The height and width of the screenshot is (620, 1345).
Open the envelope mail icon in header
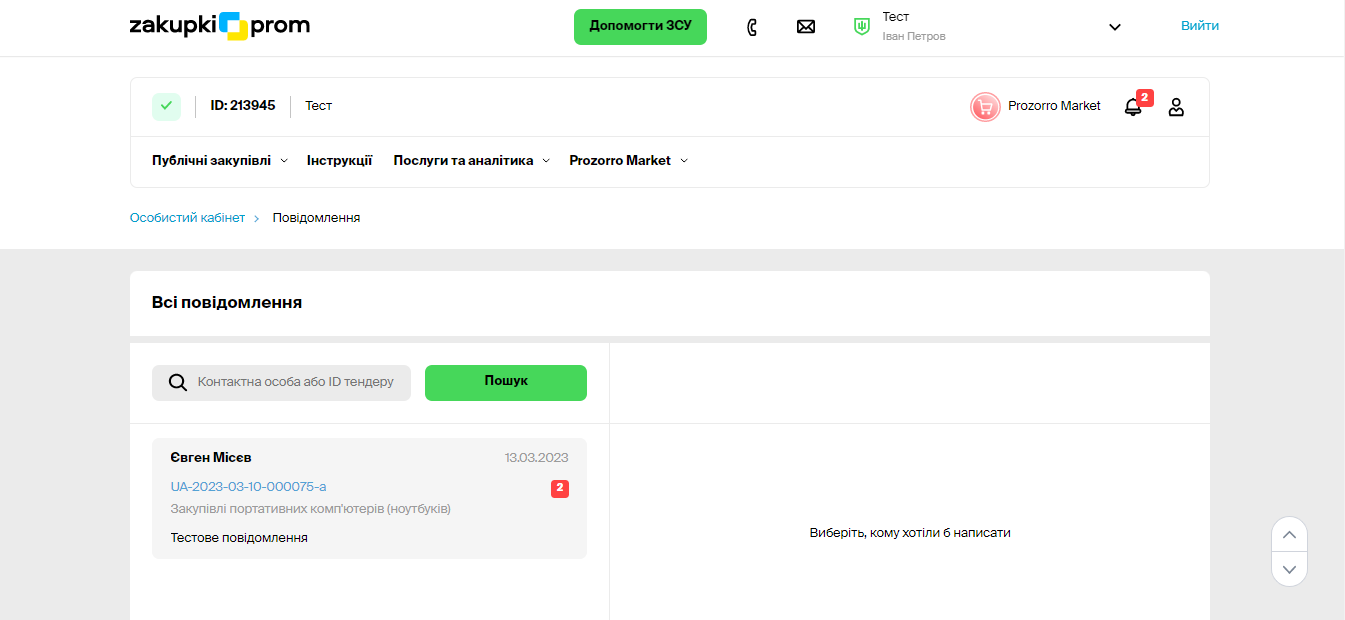[805, 27]
